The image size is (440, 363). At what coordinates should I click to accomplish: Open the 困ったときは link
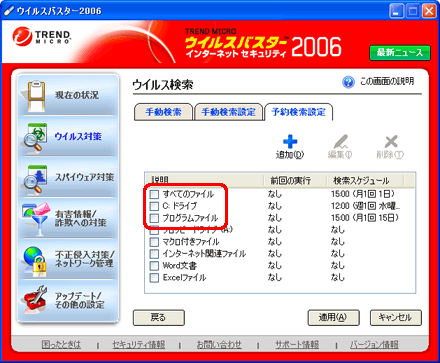61,344
